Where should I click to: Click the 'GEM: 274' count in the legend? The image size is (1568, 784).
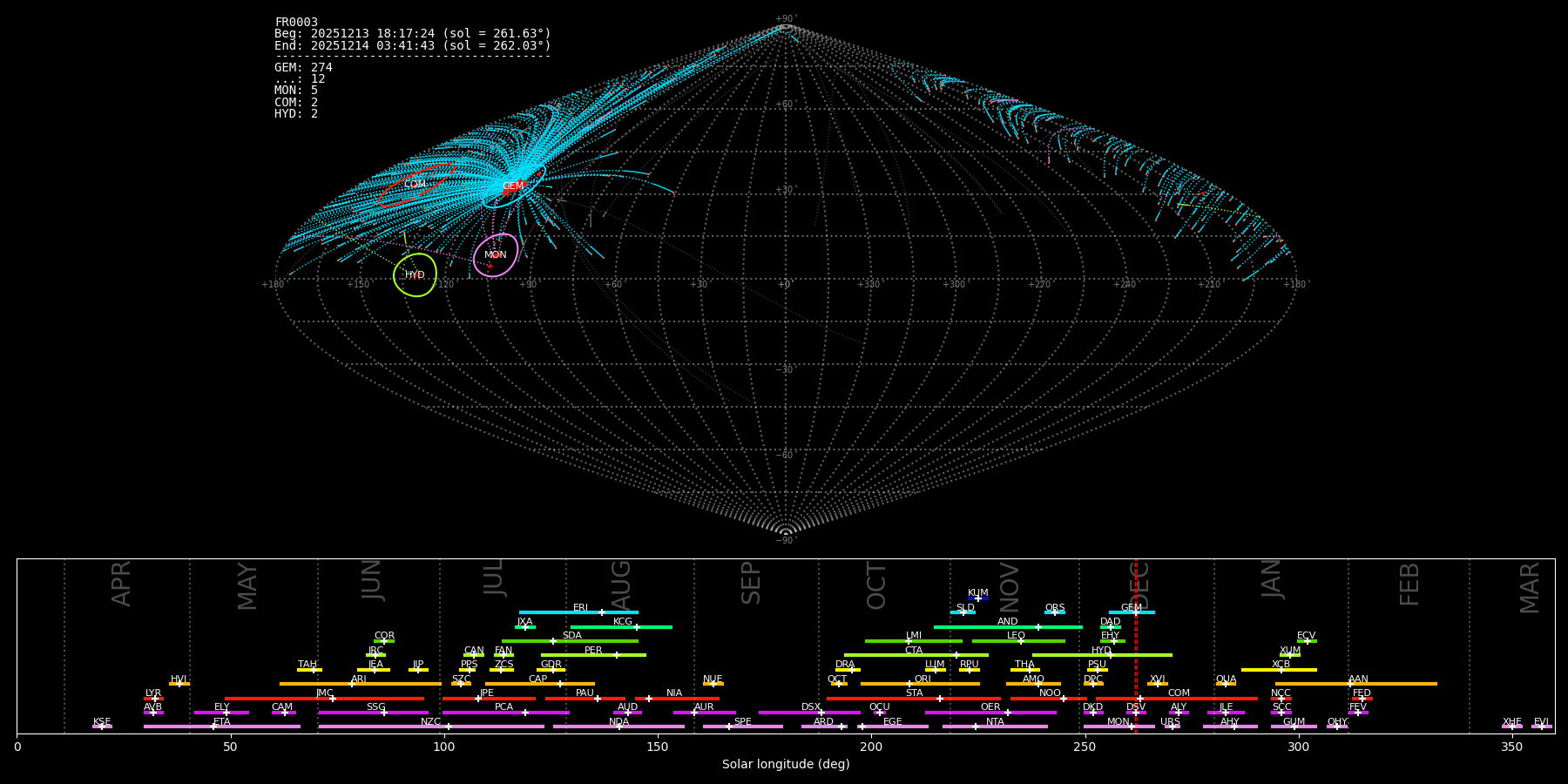[x=303, y=67]
